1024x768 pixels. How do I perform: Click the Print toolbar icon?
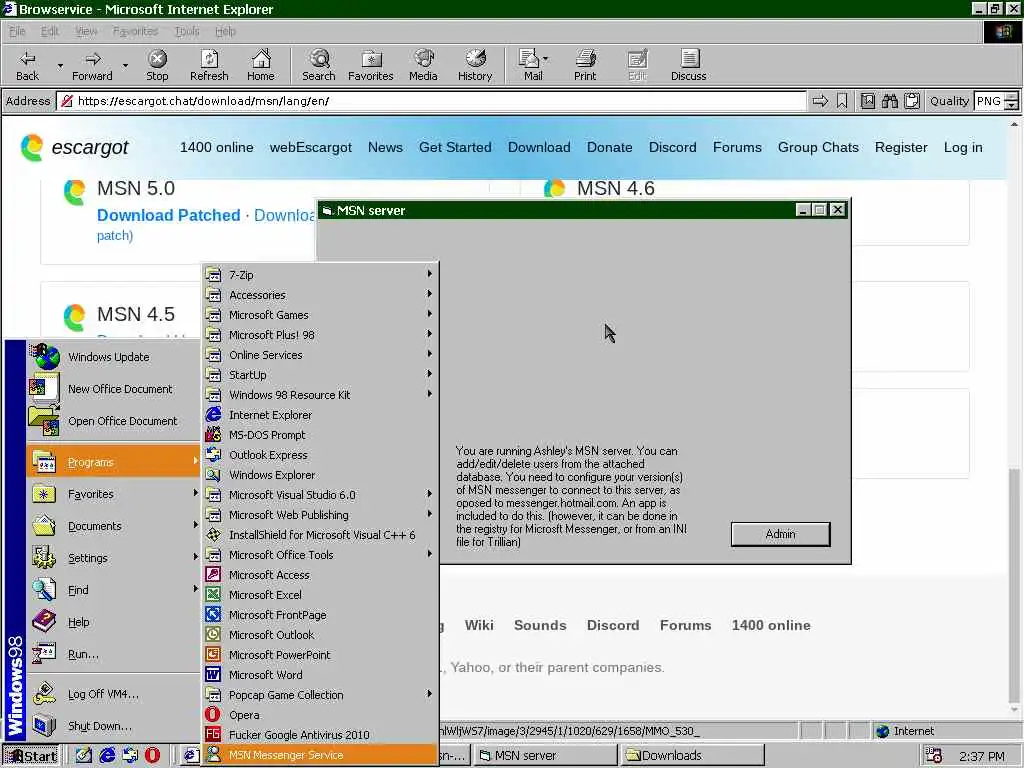click(585, 65)
